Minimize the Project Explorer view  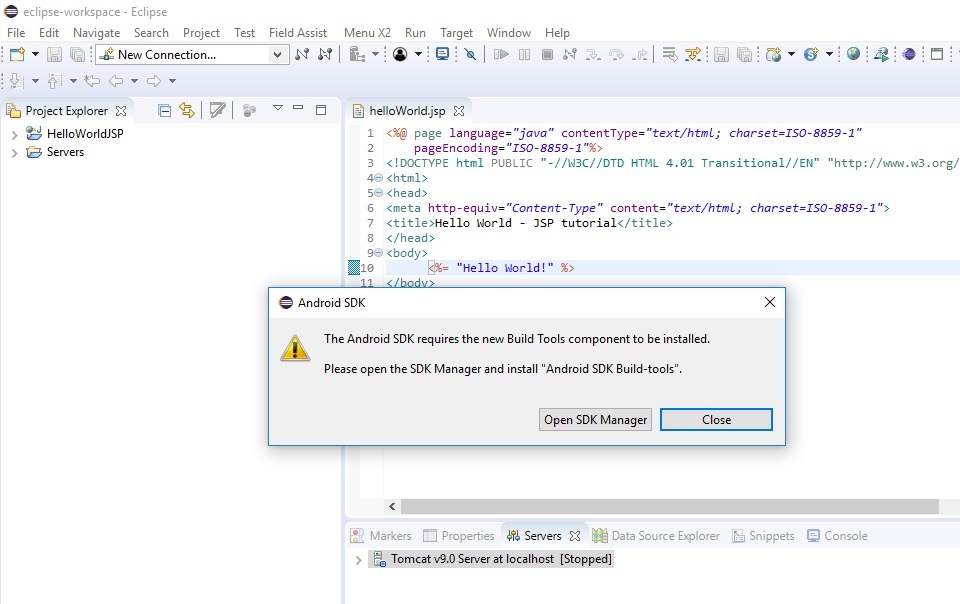(298, 108)
